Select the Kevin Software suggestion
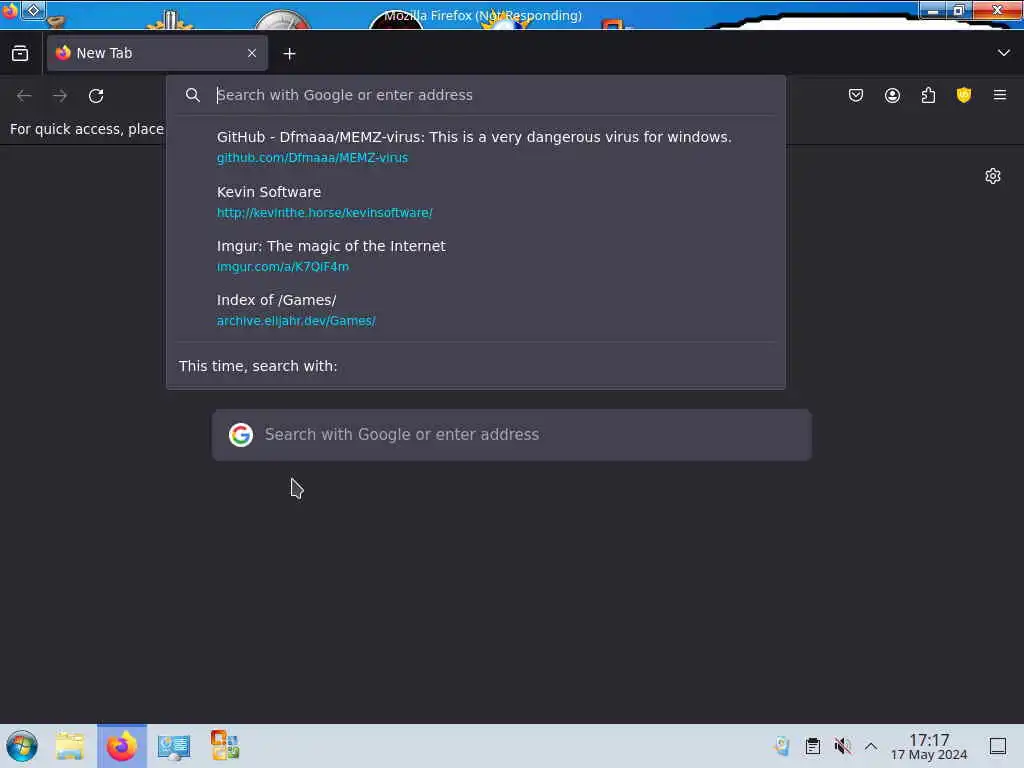The height and width of the screenshot is (768, 1024). coord(475,202)
